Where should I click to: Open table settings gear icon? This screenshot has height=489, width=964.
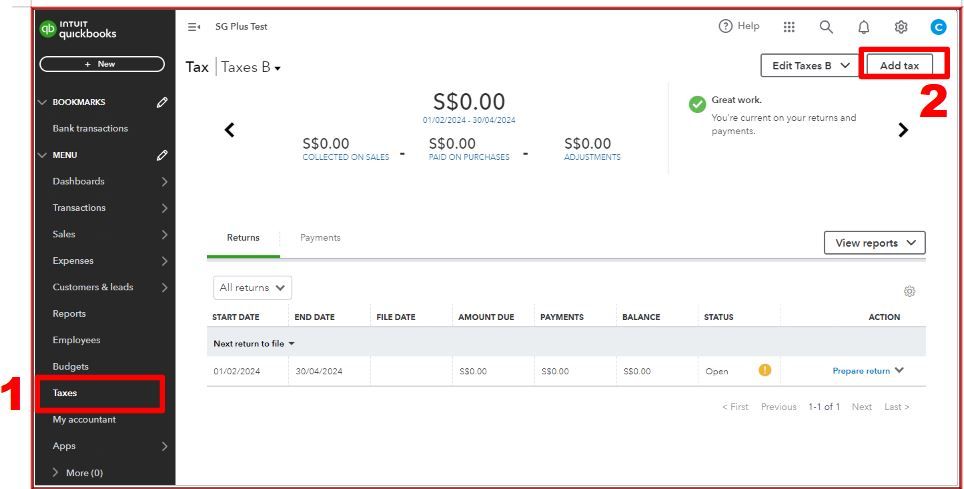(x=909, y=292)
